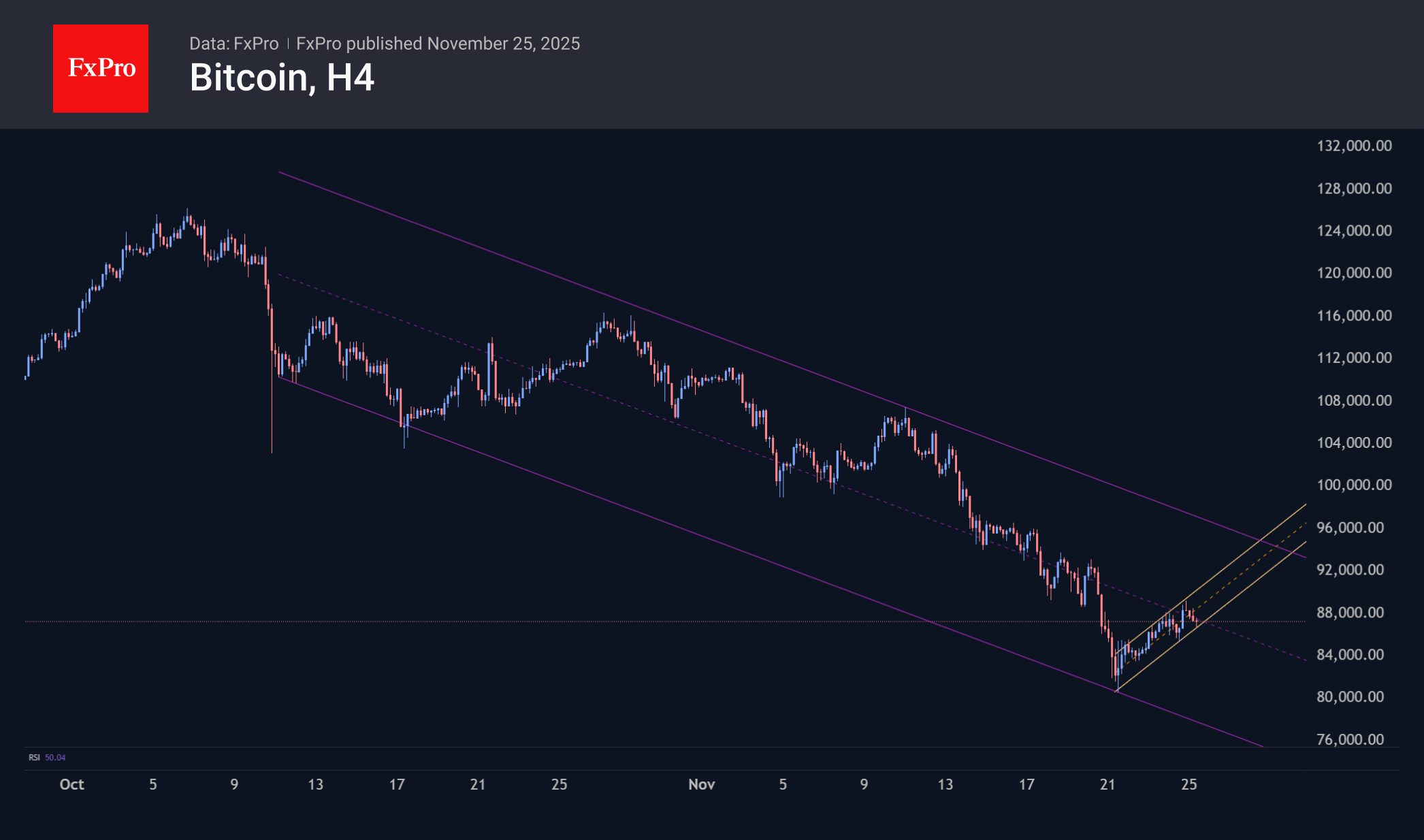Viewport: 1424px width, 840px height.
Task: Click the 124,000.00 price axis label
Action: 1354,231
